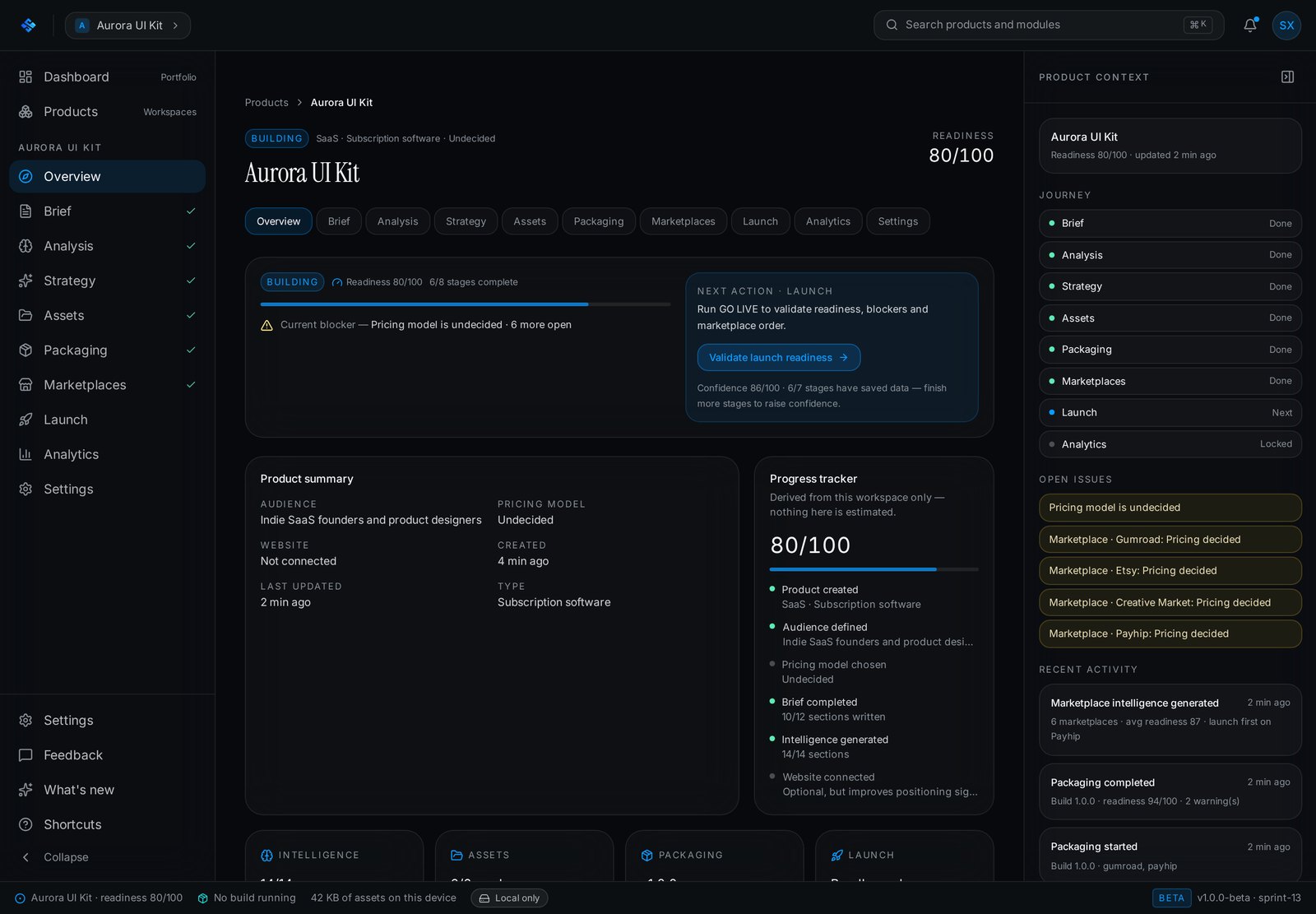Click No build running status entry

coord(247,898)
